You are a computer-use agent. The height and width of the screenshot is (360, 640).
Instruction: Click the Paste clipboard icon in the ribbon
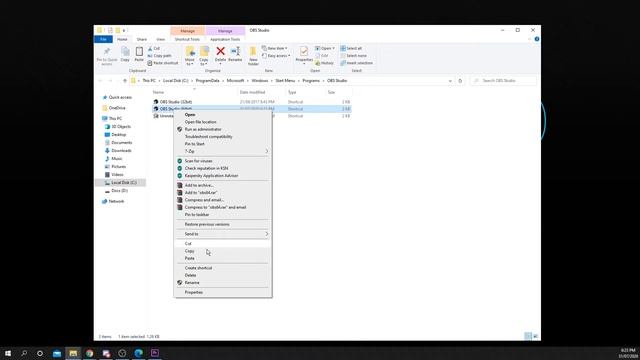tap(139, 51)
